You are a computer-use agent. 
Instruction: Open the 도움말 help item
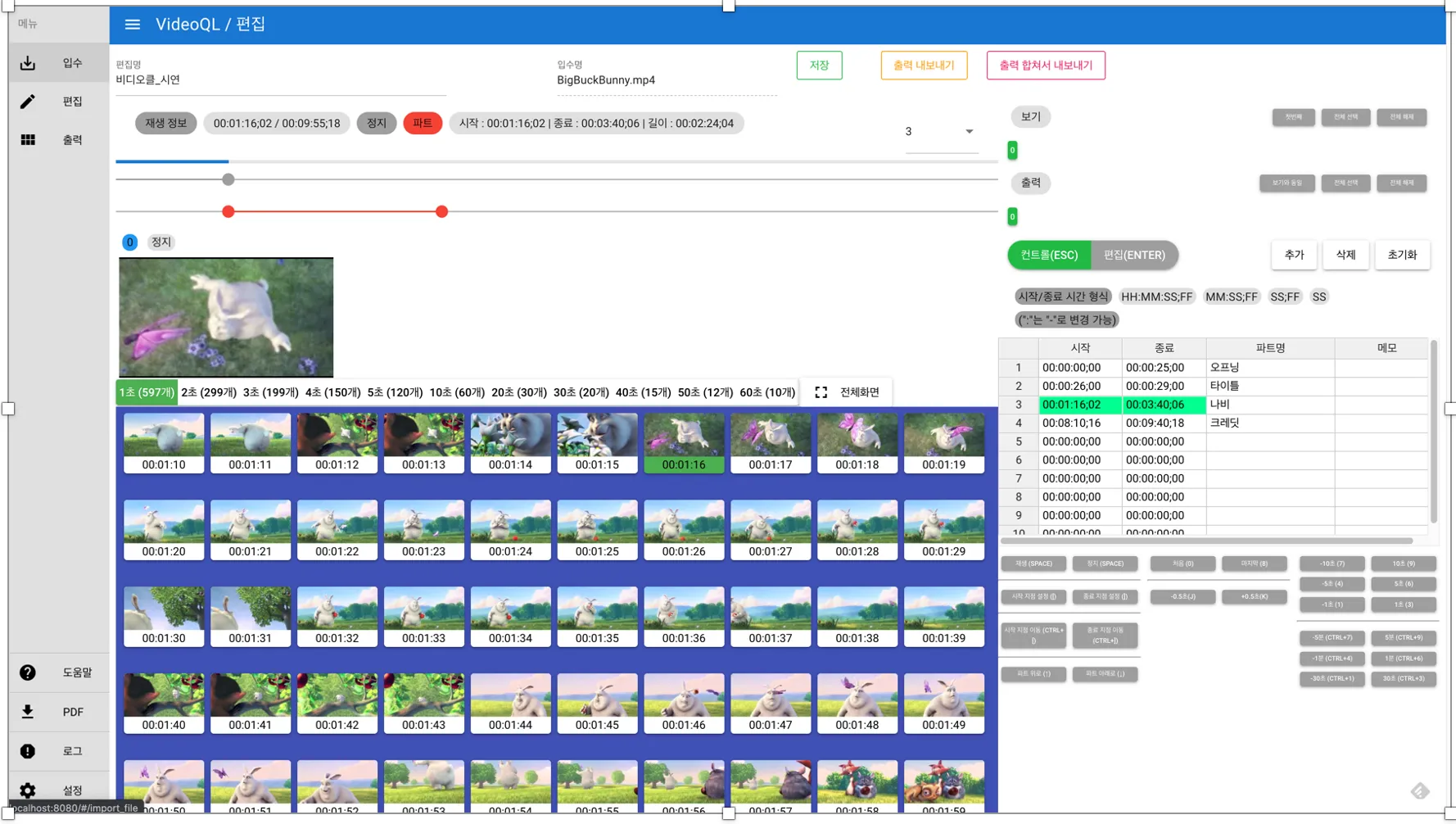pos(59,672)
